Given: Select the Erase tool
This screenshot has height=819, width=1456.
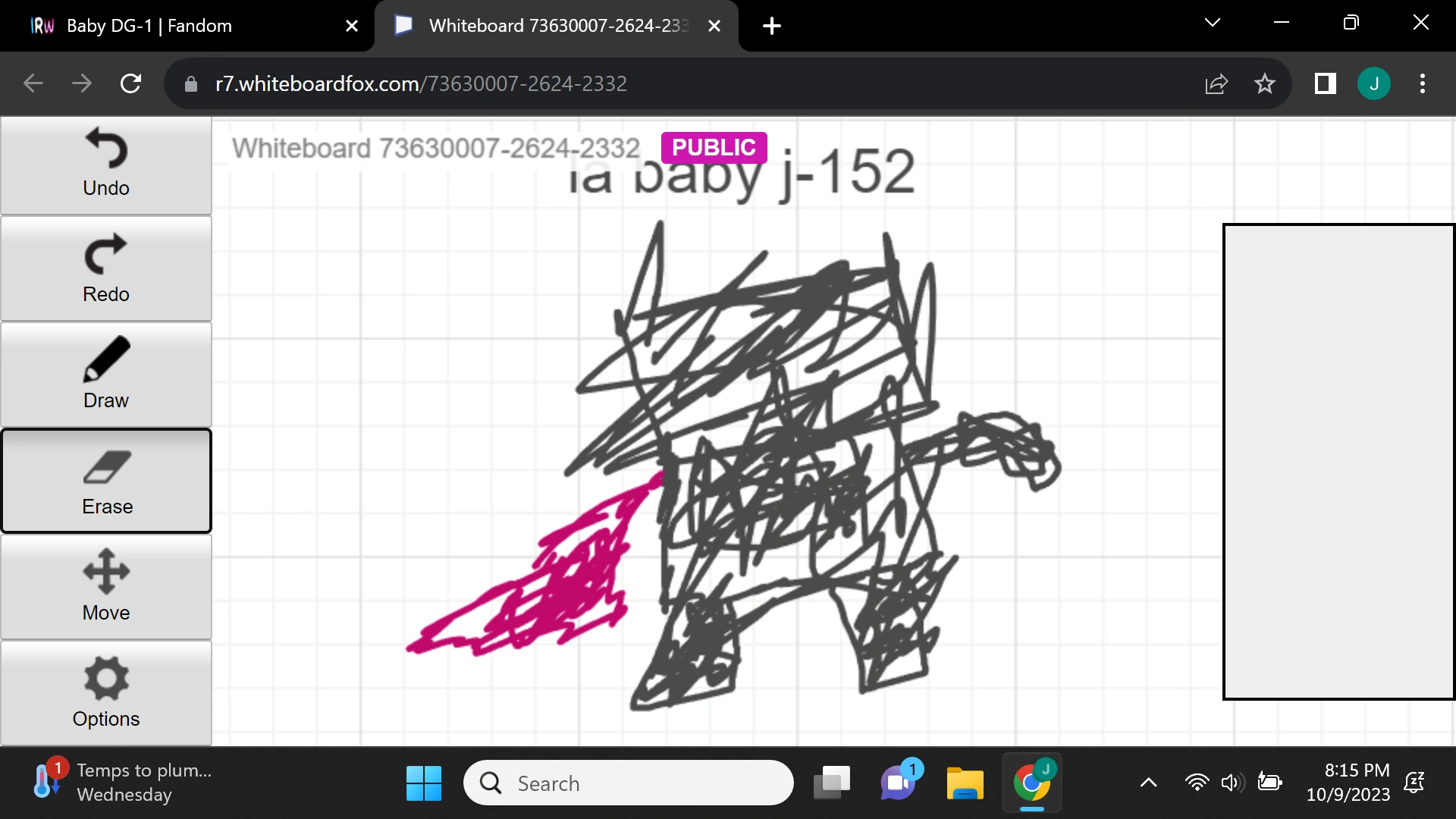Looking at the screenshot, I should (106, 481).
